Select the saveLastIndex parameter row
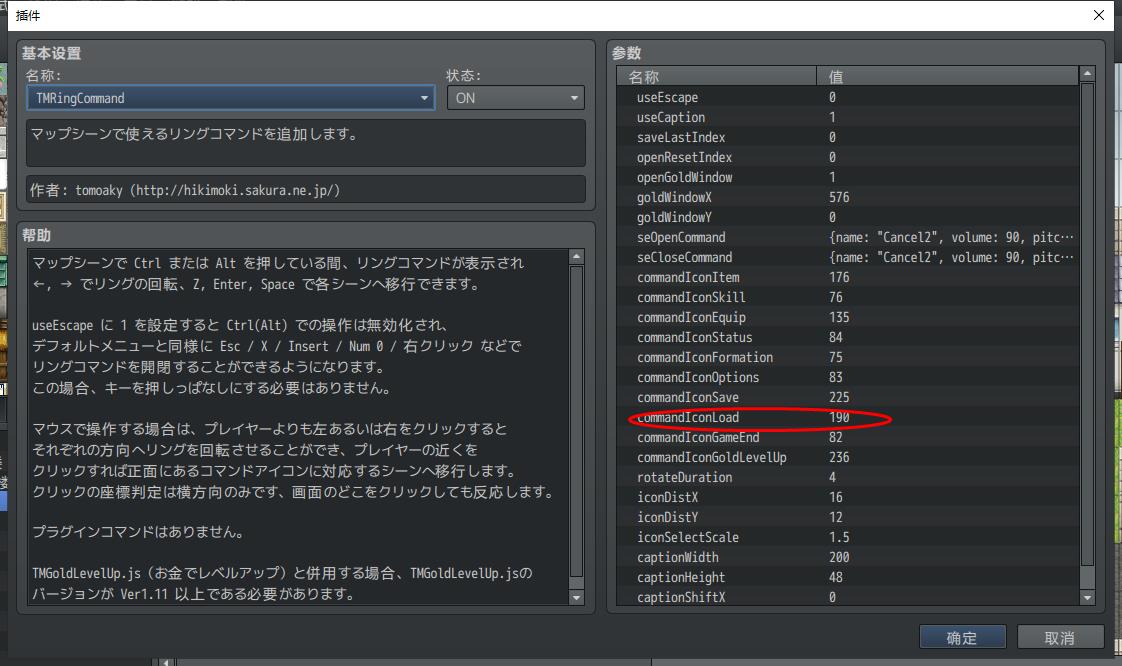This screenshot has height=666, width=1122. pos(848,137)
